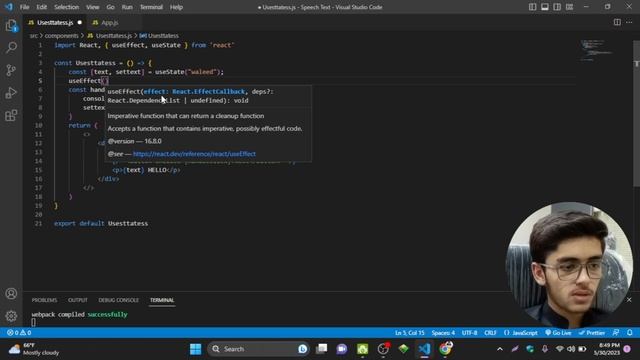640x360 pixels.
Task: Click the taskbar clock and date
Action: coord(607,349)
